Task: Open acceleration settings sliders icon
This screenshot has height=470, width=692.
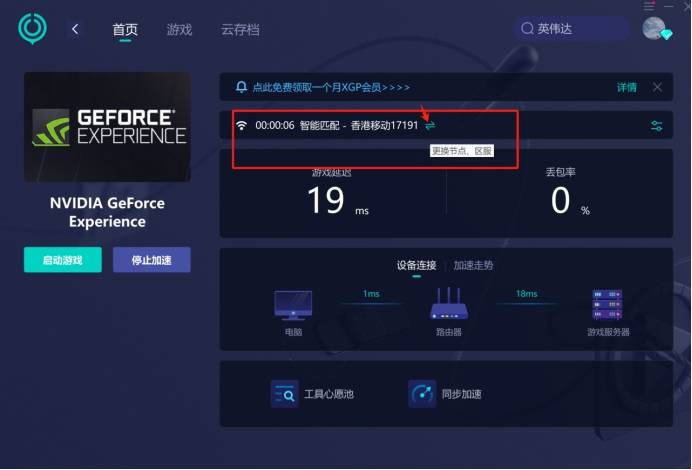Action: point(657,126)
